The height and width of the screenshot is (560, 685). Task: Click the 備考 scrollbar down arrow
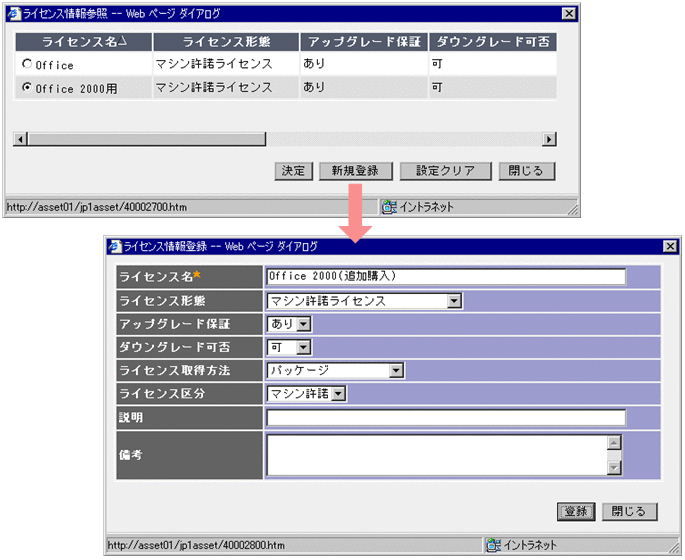(x=614, y=468)
